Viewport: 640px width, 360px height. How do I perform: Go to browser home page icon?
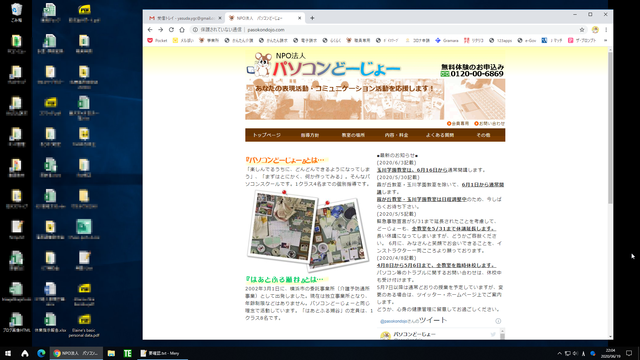point(182,30)
